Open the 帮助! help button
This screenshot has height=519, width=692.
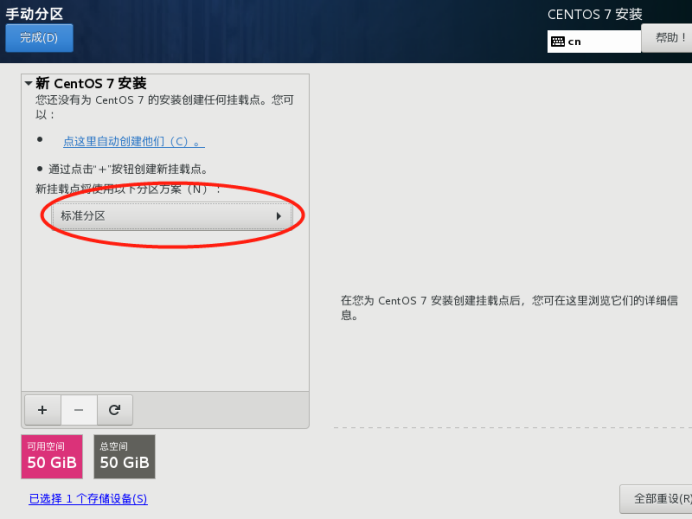coord(667,38)
